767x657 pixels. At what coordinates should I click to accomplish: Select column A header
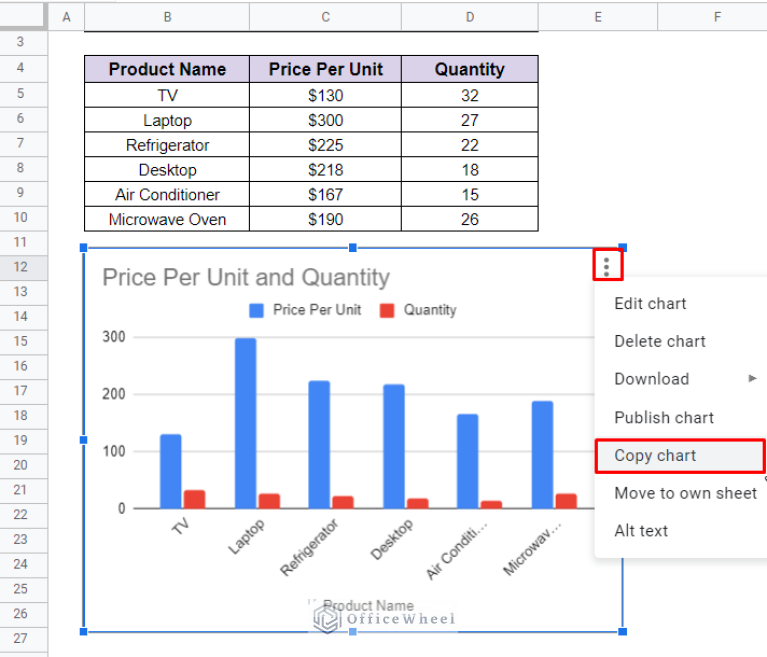pyautogui.click(x=66, y=17)
